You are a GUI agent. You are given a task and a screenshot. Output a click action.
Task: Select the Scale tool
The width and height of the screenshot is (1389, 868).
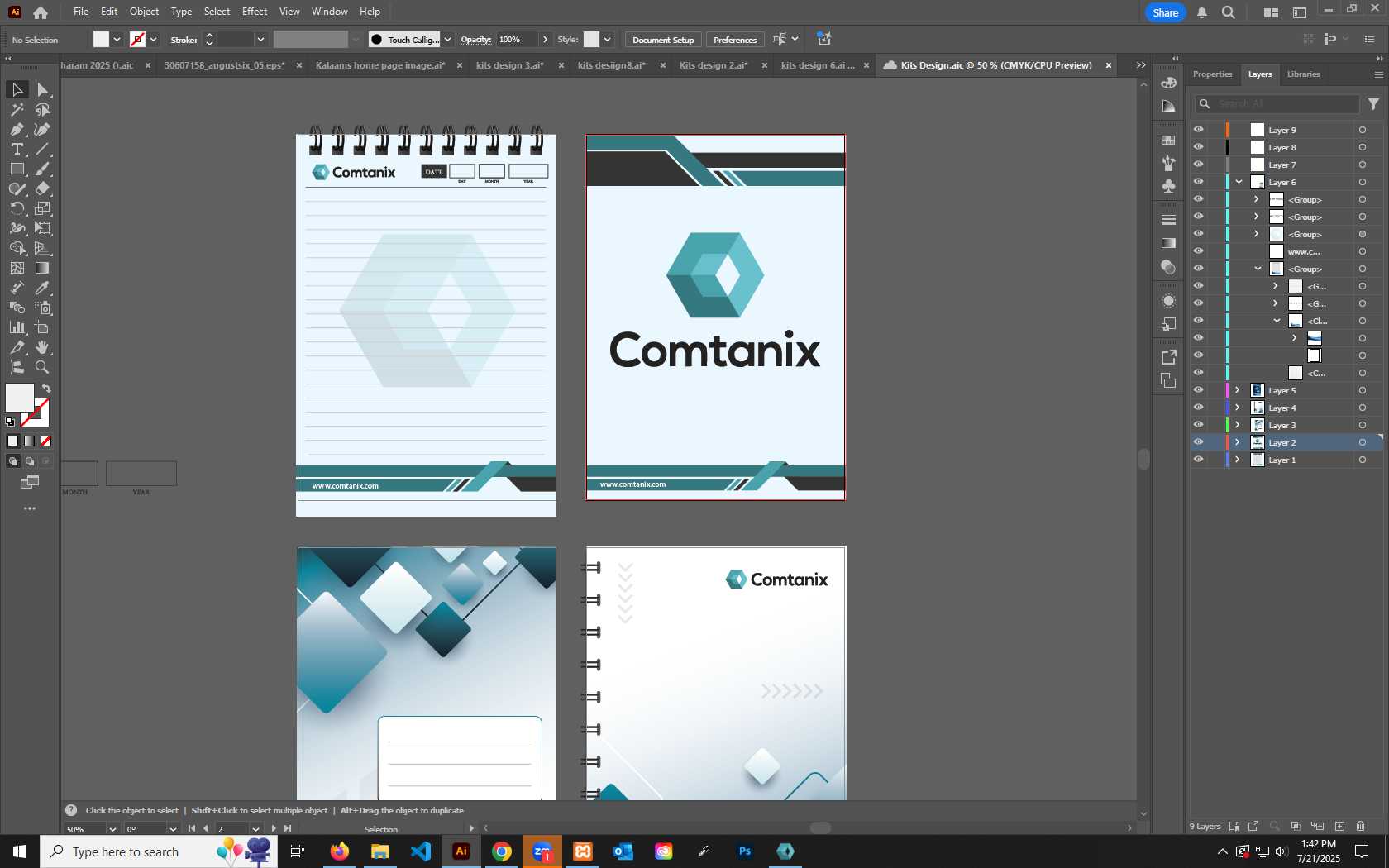click(x=43, y=208)
